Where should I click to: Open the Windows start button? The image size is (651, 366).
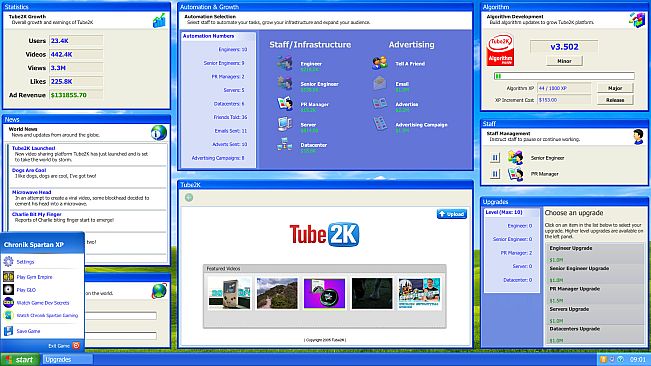click(20, 360)
